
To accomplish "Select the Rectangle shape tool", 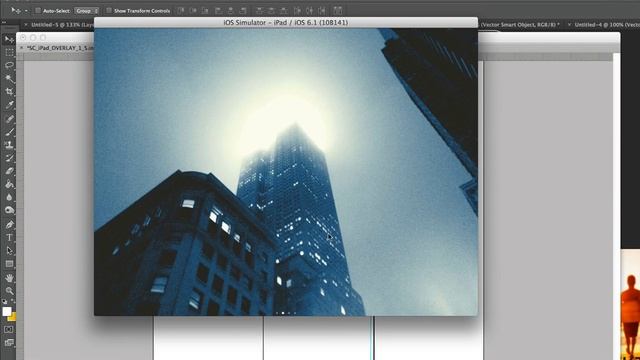I will tap(9, 264).
